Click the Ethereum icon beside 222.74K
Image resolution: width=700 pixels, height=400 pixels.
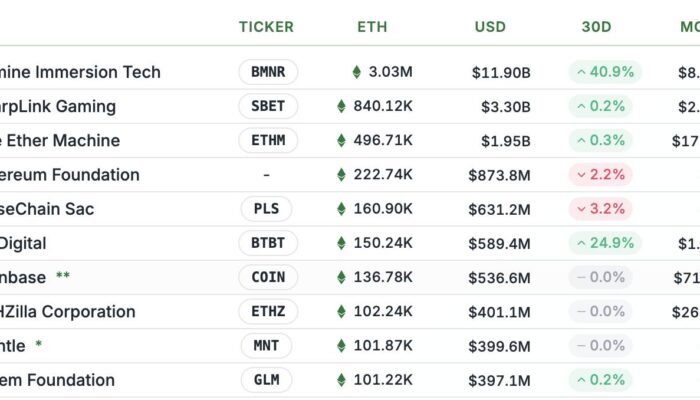341,175
